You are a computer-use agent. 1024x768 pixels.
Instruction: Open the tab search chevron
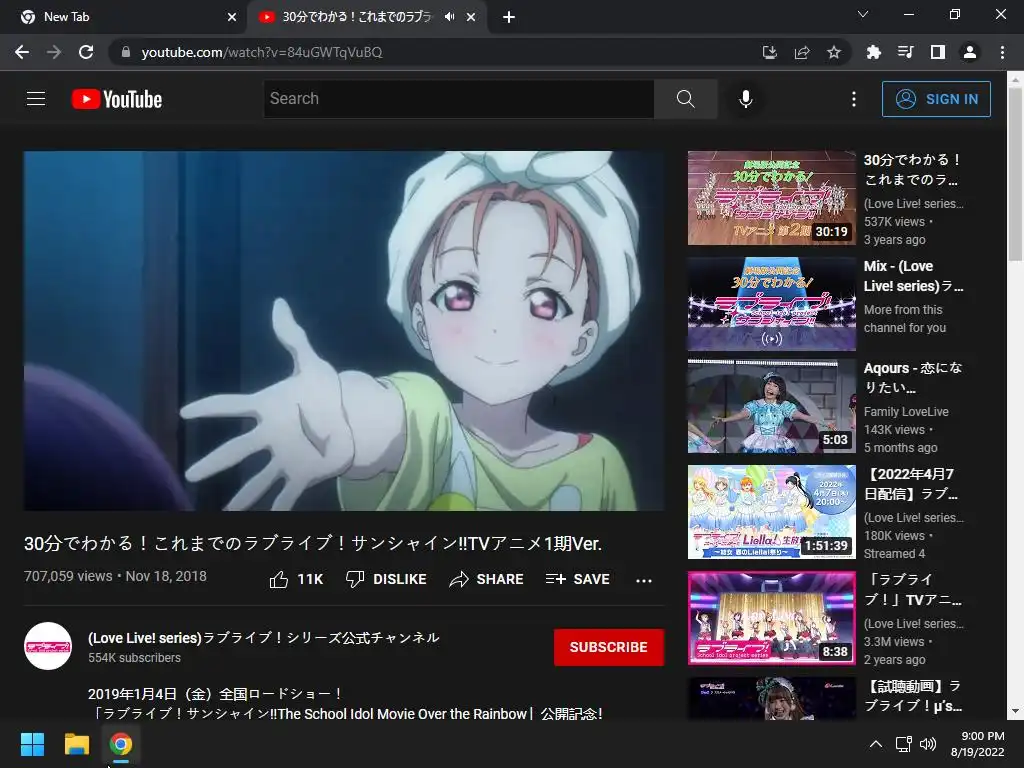[863, 14]
